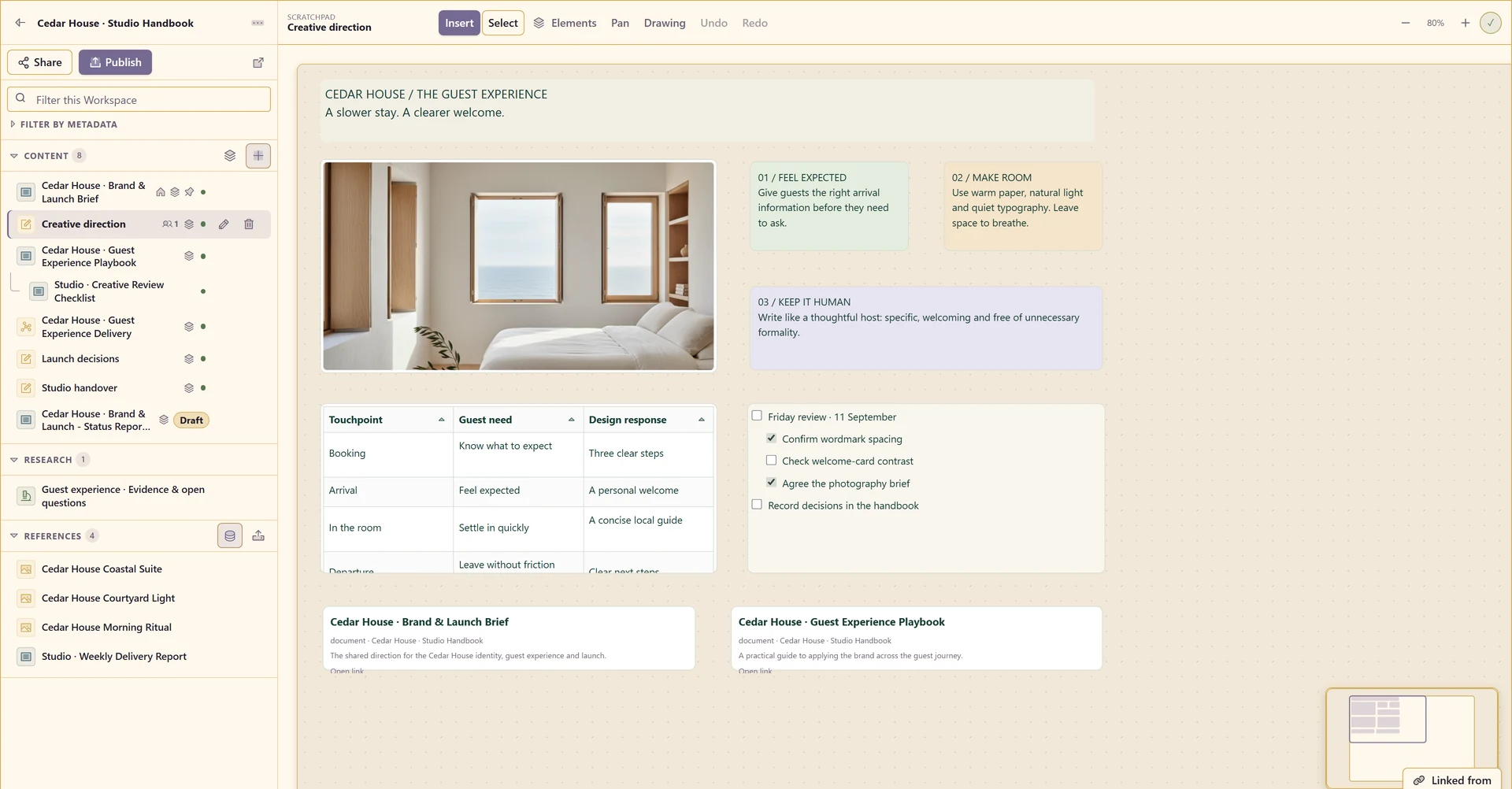
Task: Click the Share button
Action: (40, 62)
